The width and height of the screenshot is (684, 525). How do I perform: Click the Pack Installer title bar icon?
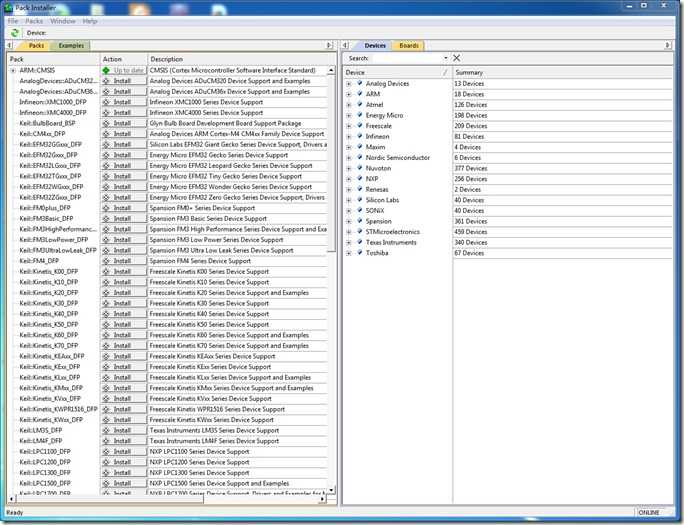[x=8, y=7]
